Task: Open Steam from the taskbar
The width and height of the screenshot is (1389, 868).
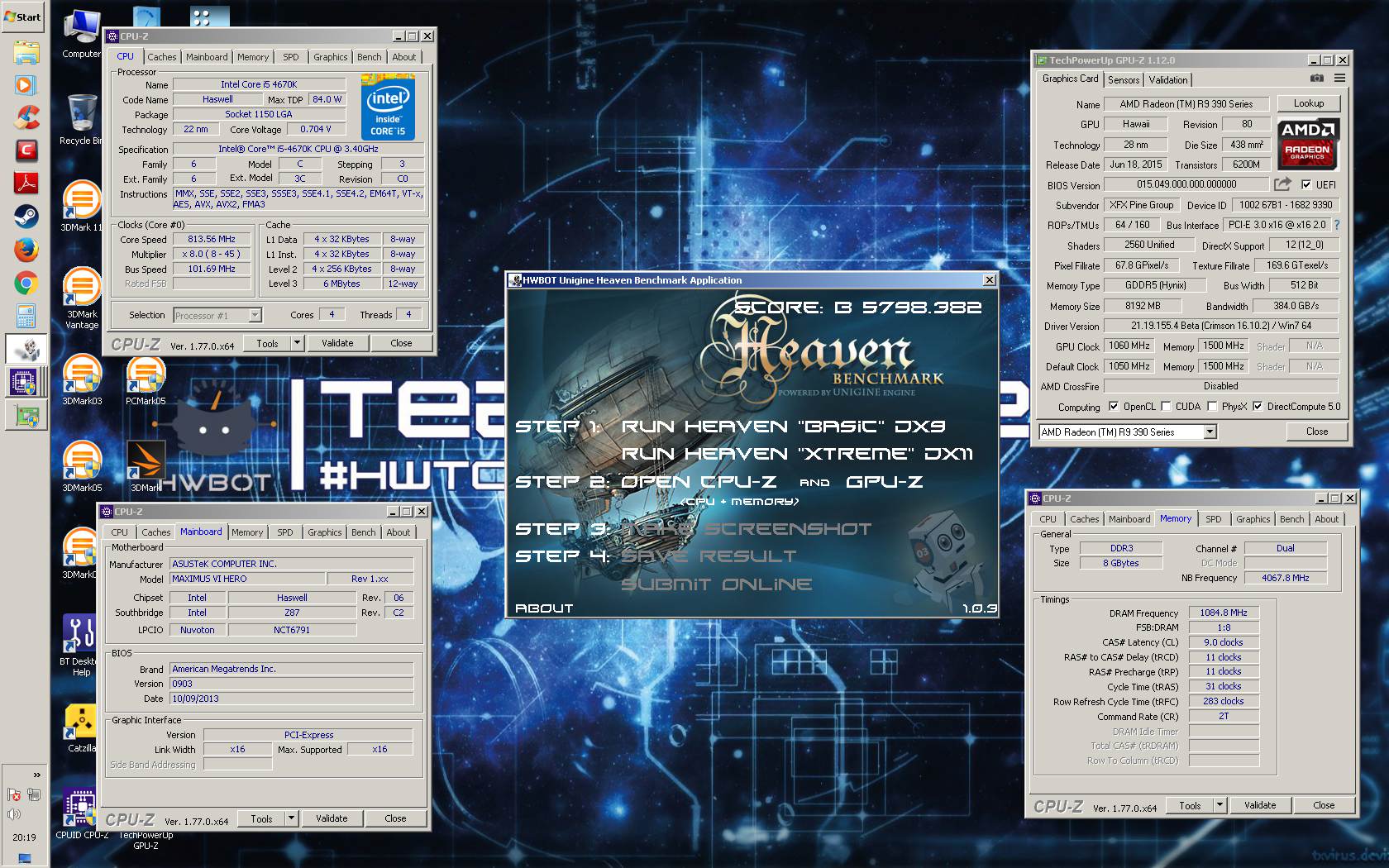Action: [x=26, y=216]
